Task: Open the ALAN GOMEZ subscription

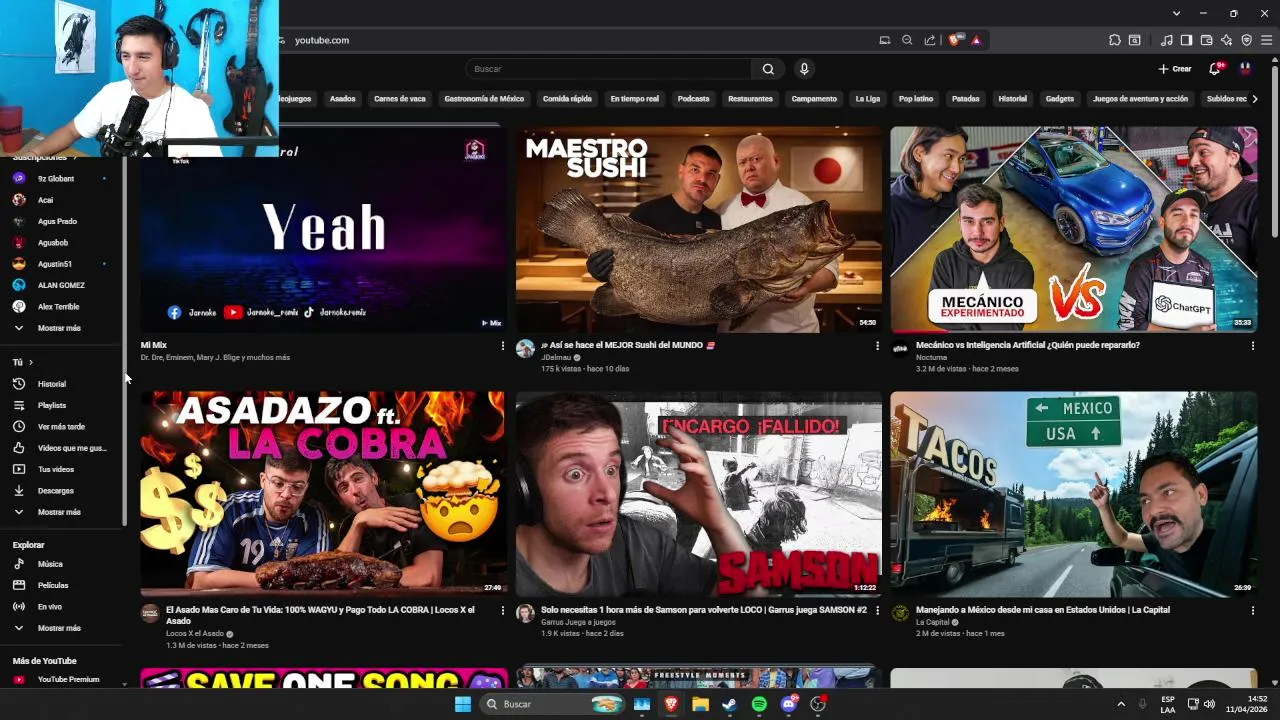Action: (60, 285)
